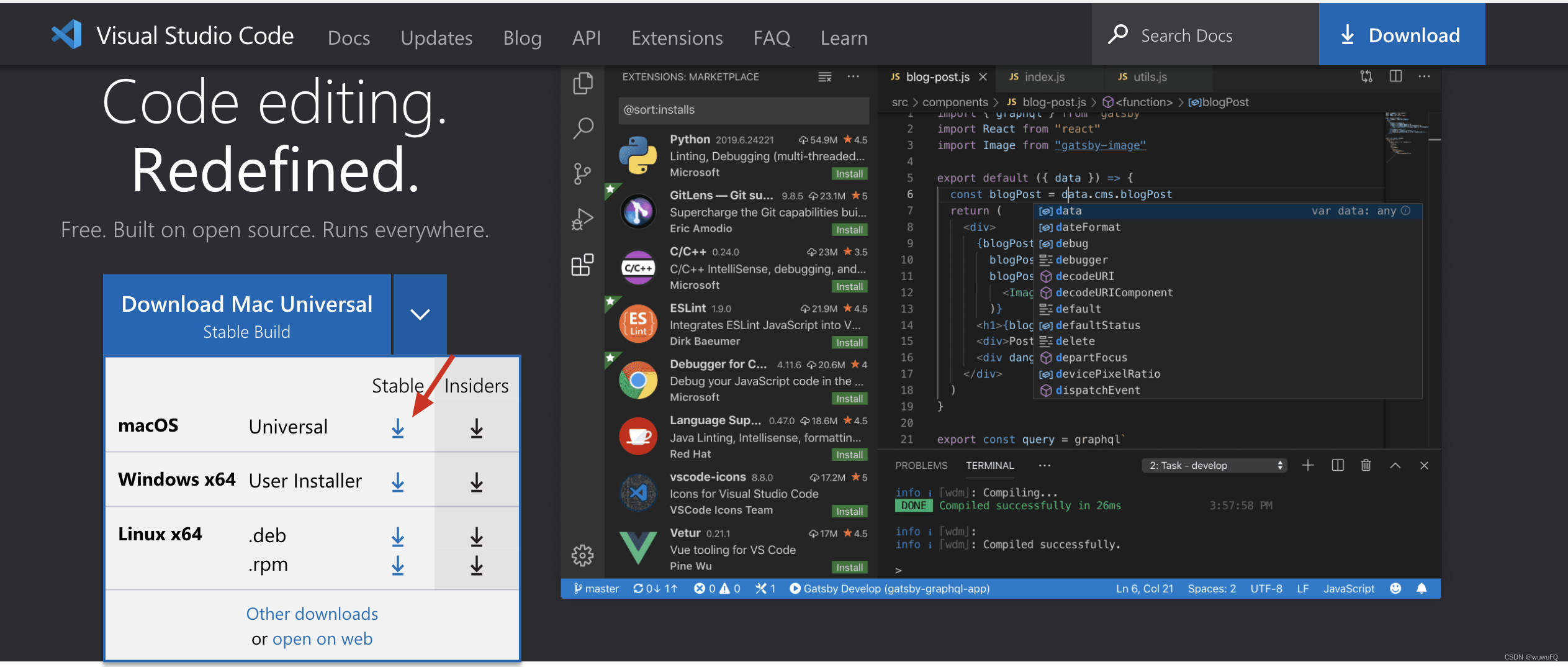Click the blogPost breadcrumb segment
Image resolution: width=1568 pixels, height=667 pixels.
(x=1219, y=102)
